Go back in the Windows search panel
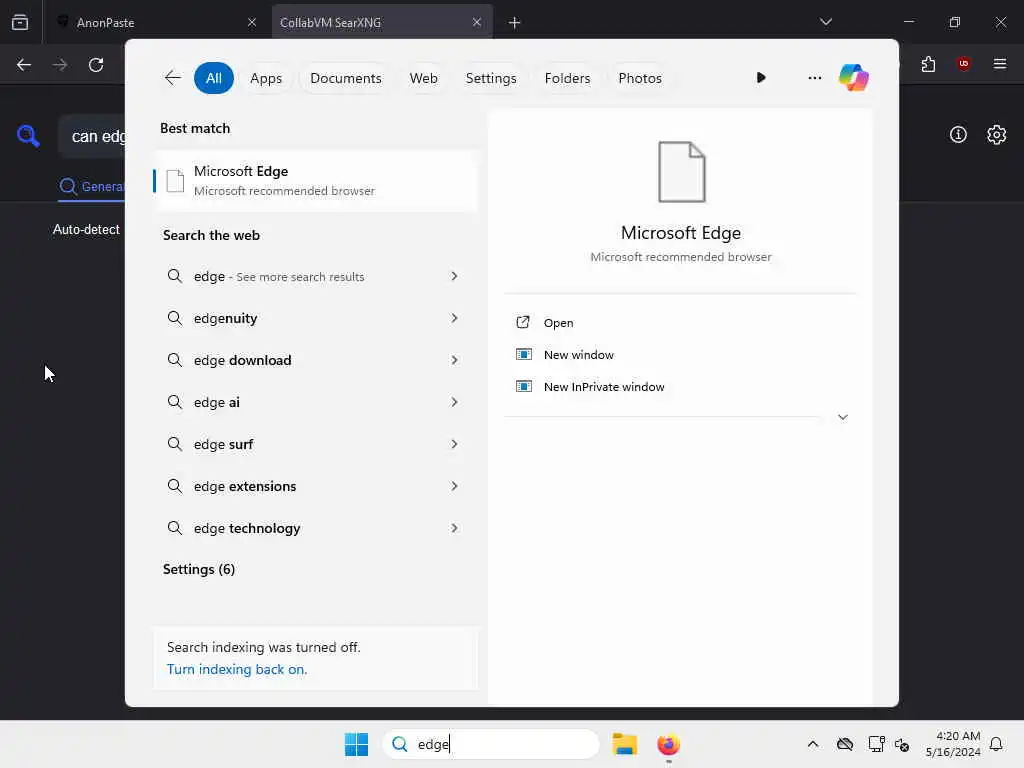Viewport: 1024px width, 768px height. coord(172,78)
